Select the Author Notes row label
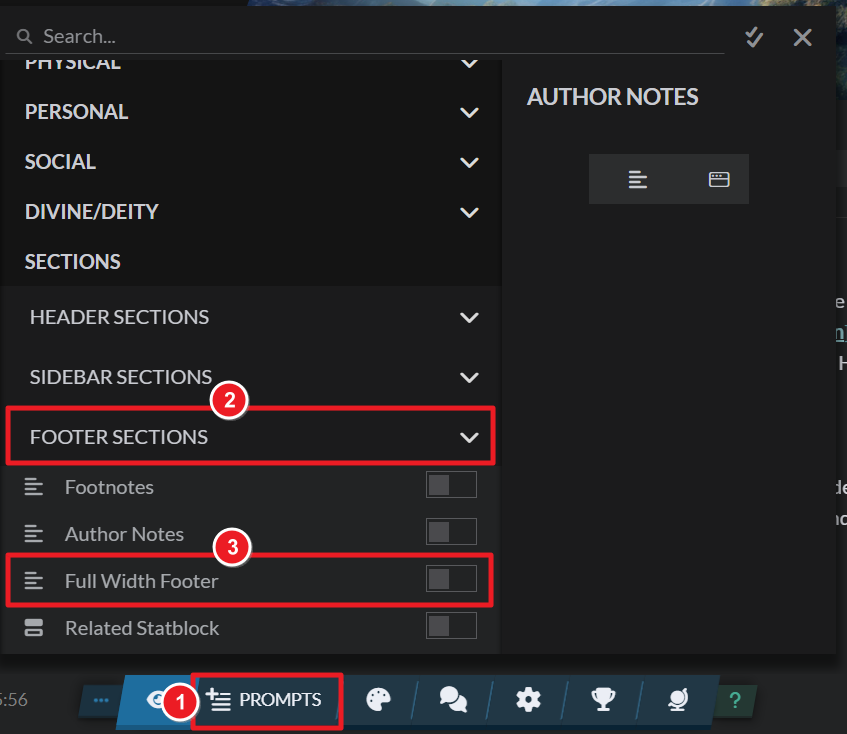847x734 pixels. pos(124,534)
